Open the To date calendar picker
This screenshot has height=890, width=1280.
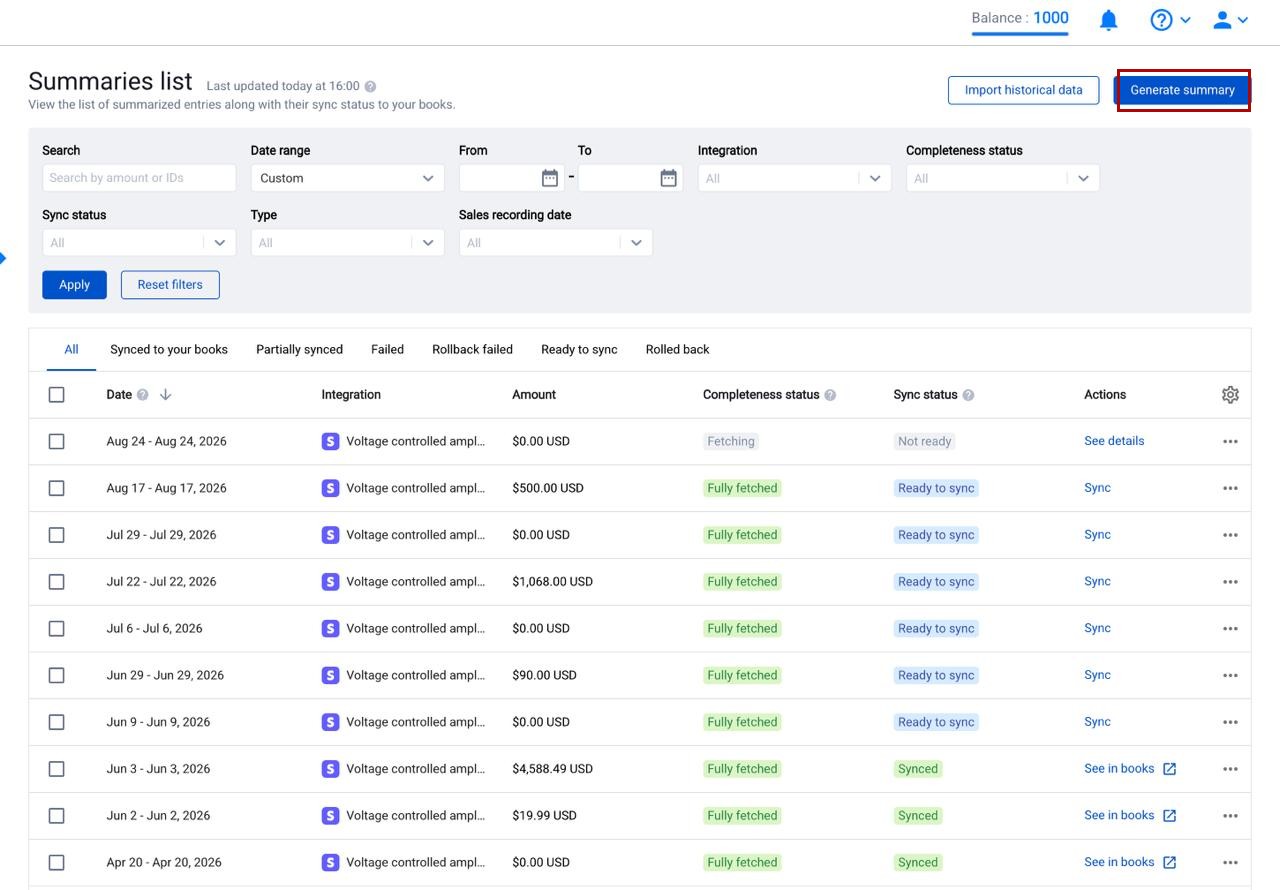pos(669,178)
